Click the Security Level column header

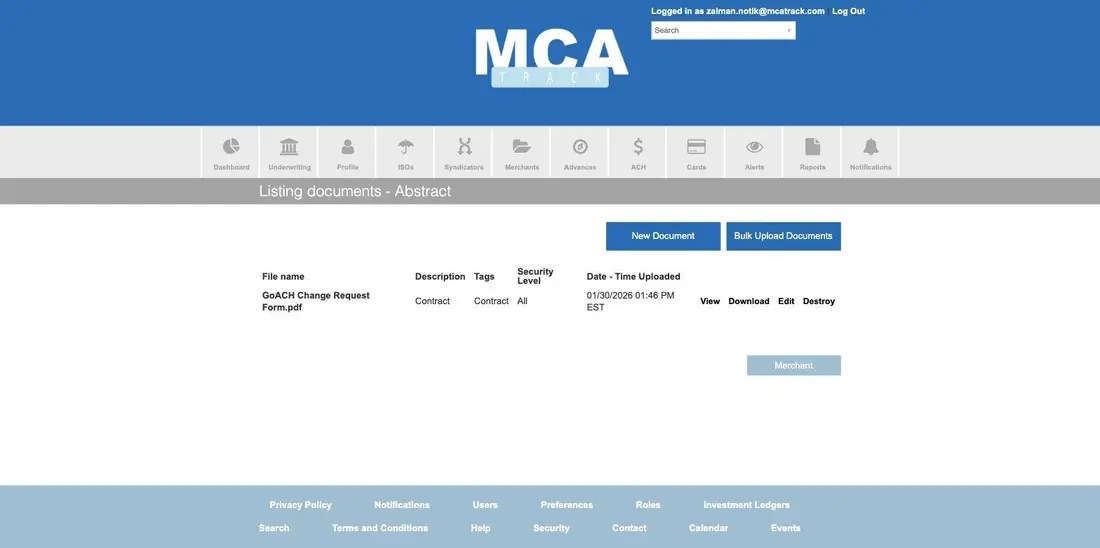coord(535,276)
